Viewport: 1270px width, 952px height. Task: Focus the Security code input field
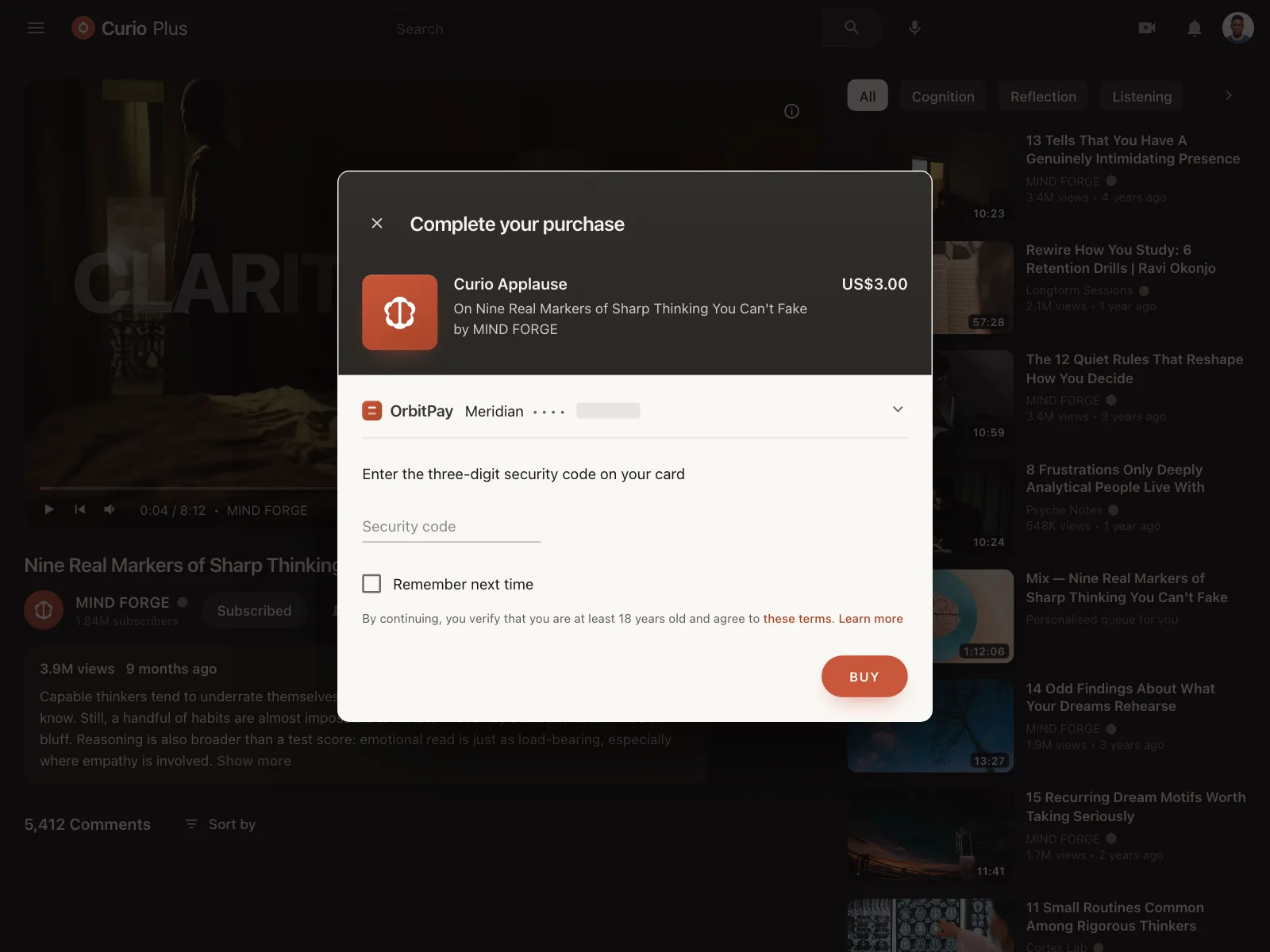[452, 527]
